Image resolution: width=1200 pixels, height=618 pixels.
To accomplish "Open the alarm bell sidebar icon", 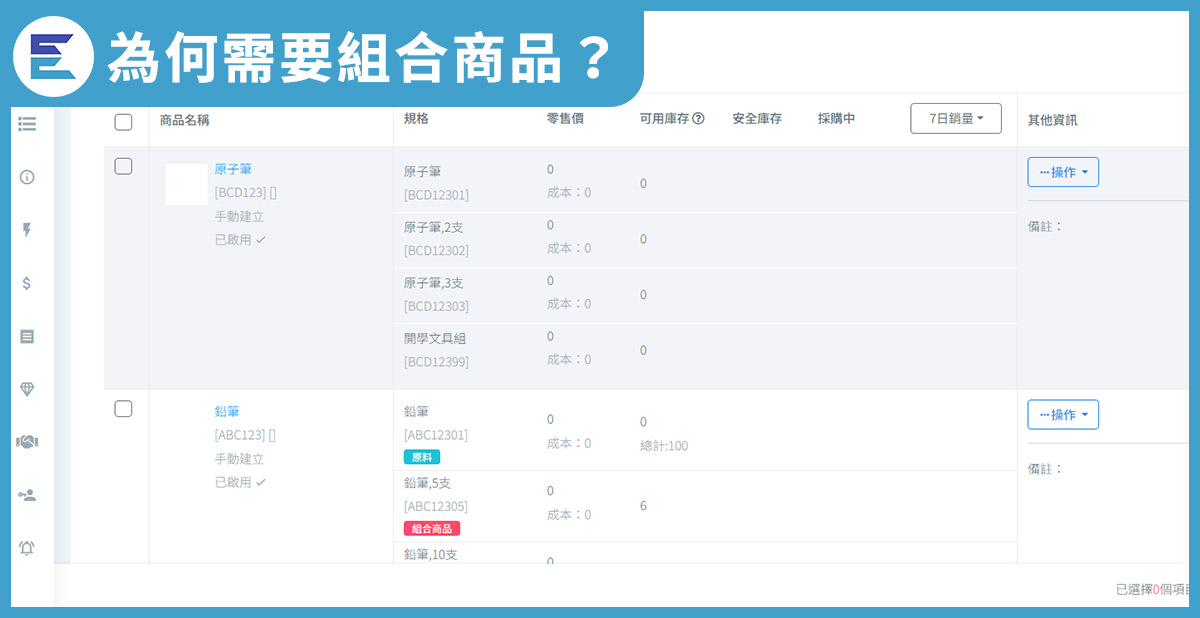I will tap(27, 548).
